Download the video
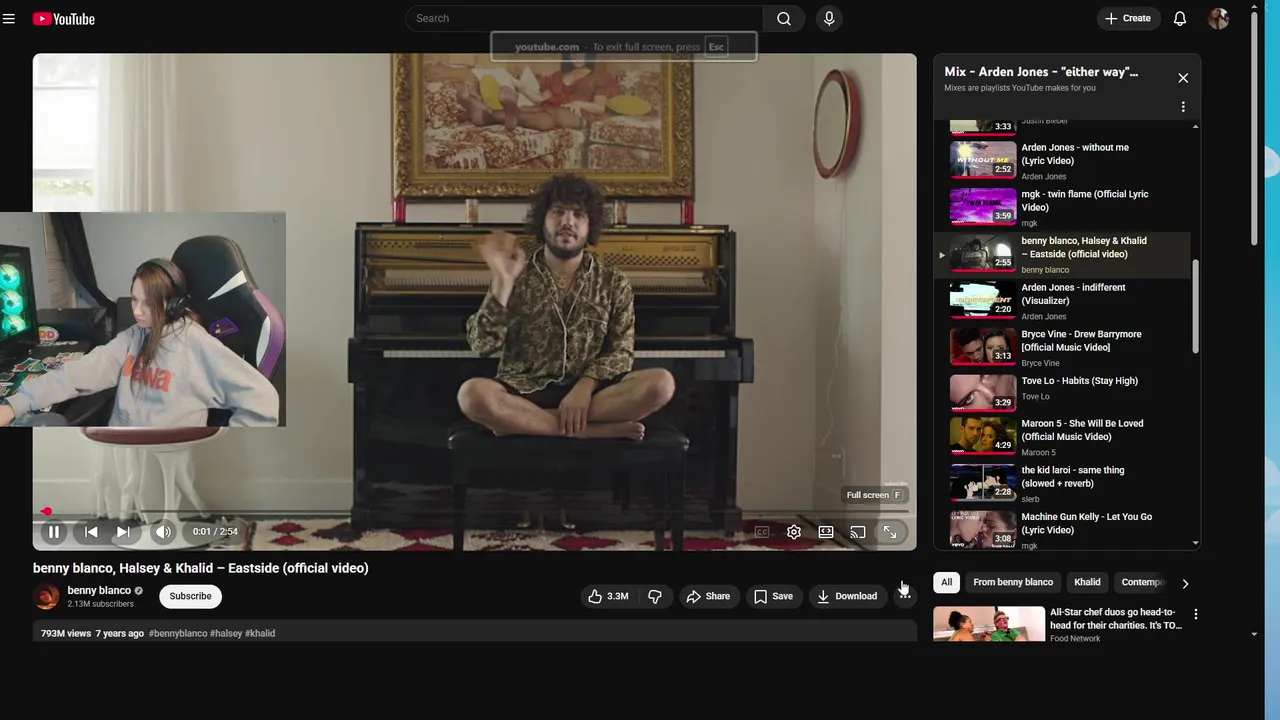The image size is (1280, 720). coord(847,596)
